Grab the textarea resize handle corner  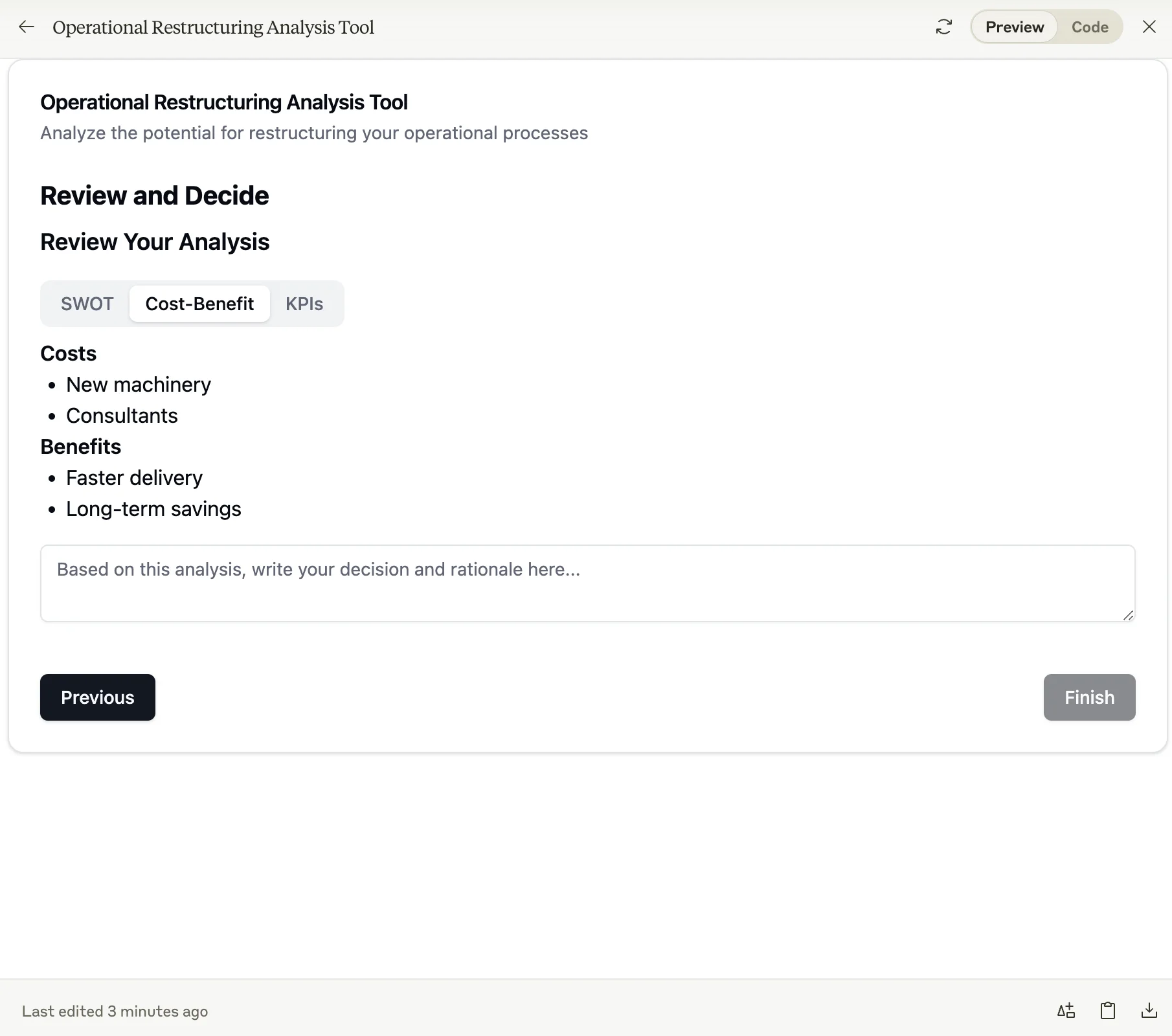[1129, 615]
